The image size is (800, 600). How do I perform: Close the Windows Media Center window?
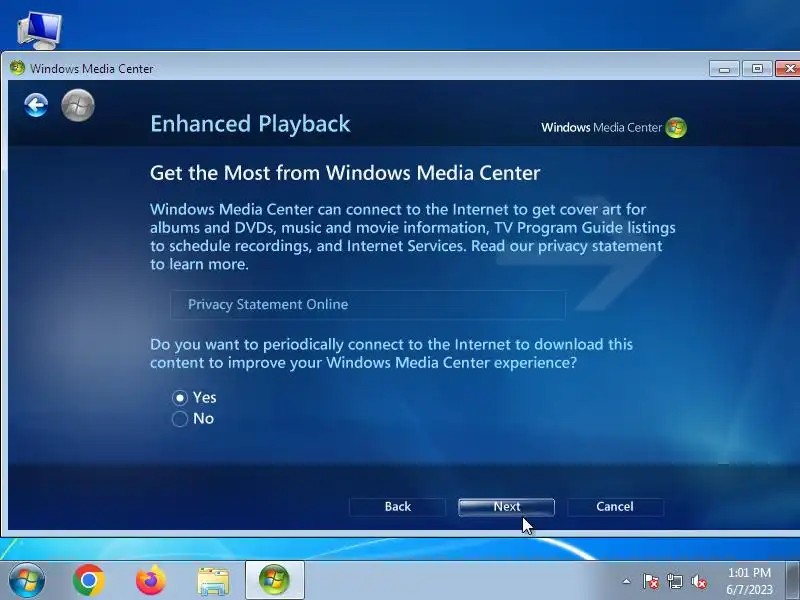[x=788, y=68]
